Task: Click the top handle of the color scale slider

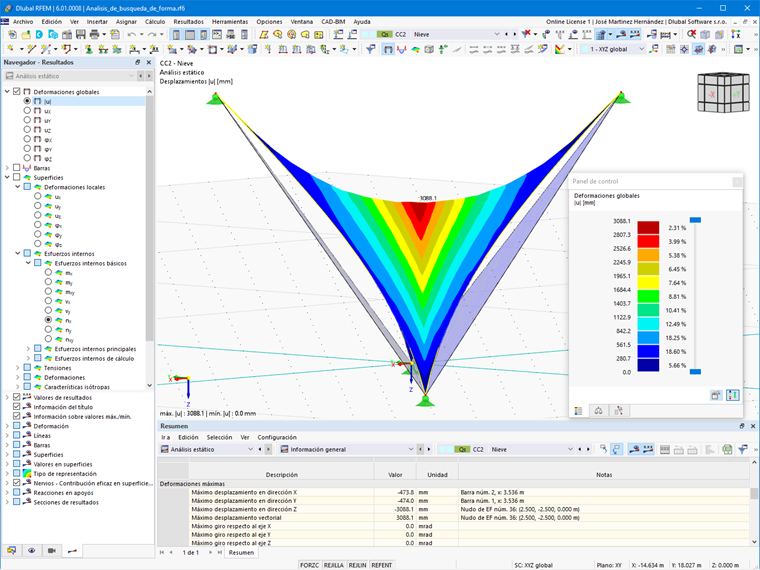Action: pyautogui.click(x=695, y=220)
